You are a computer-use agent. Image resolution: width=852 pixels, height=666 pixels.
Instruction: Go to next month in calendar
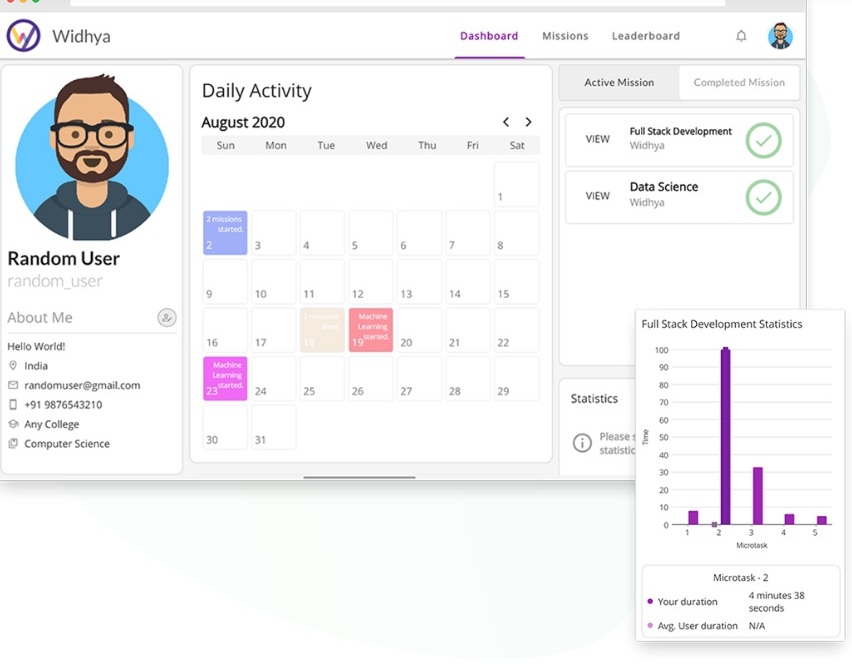[528, 122]
